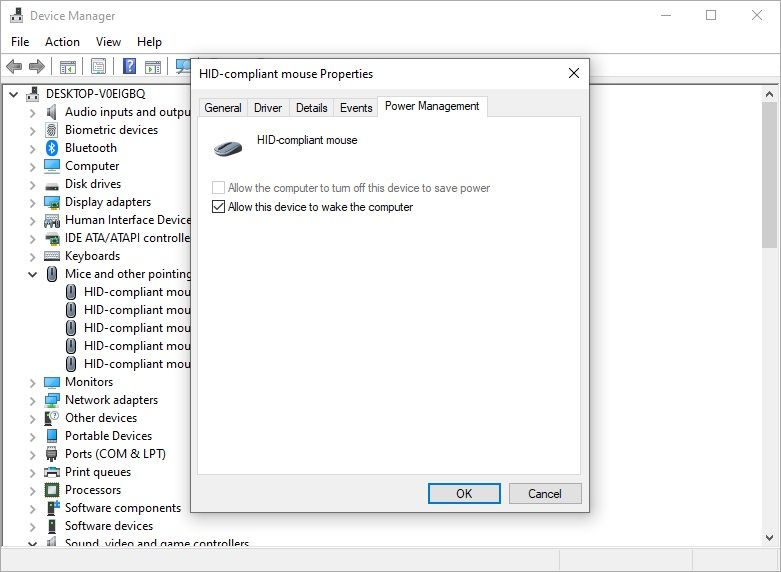Click the Software devices icon
Viewport: 781px width, 572px height.
[52, 526]
